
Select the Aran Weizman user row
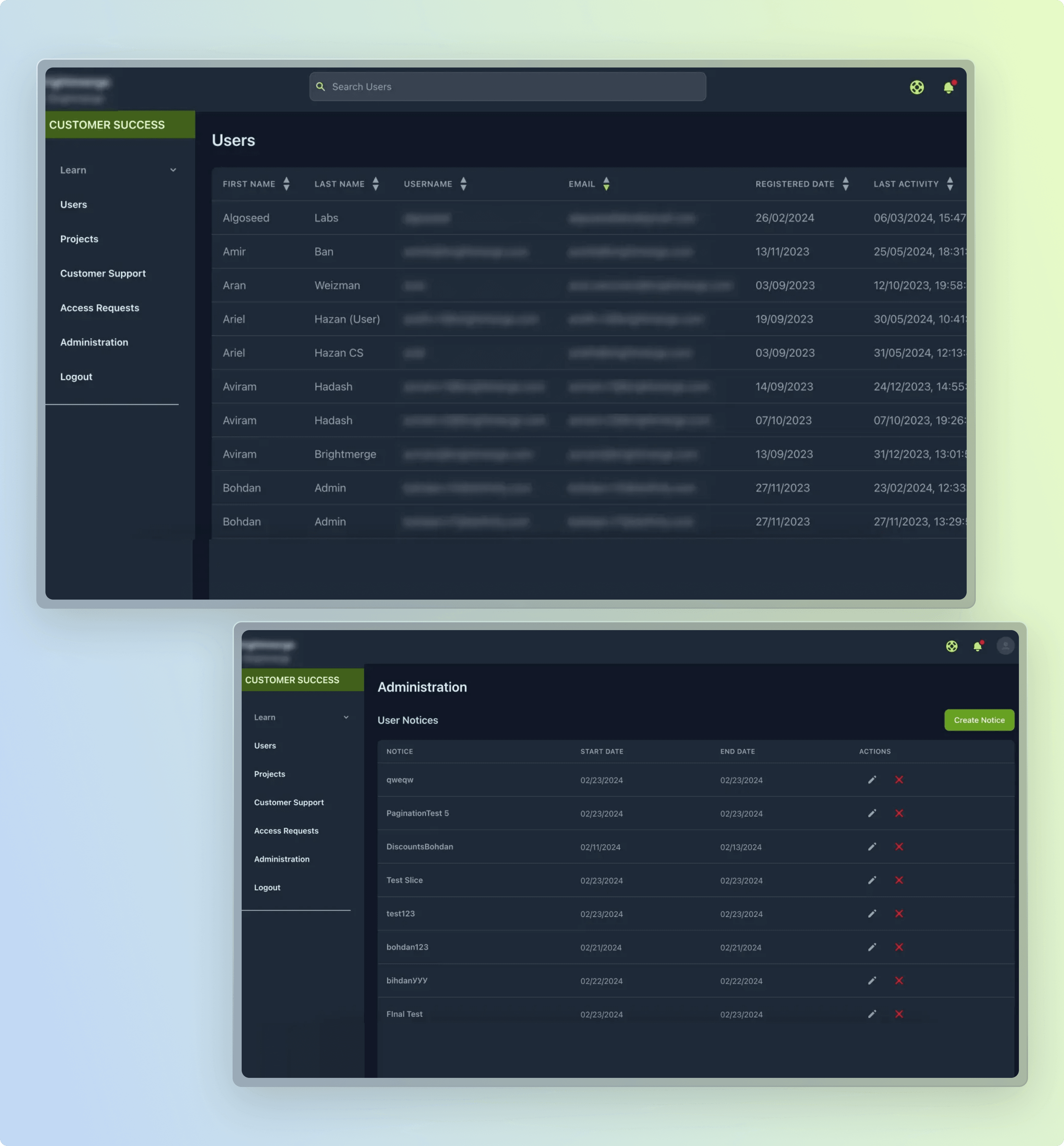(x=588, y=285)
